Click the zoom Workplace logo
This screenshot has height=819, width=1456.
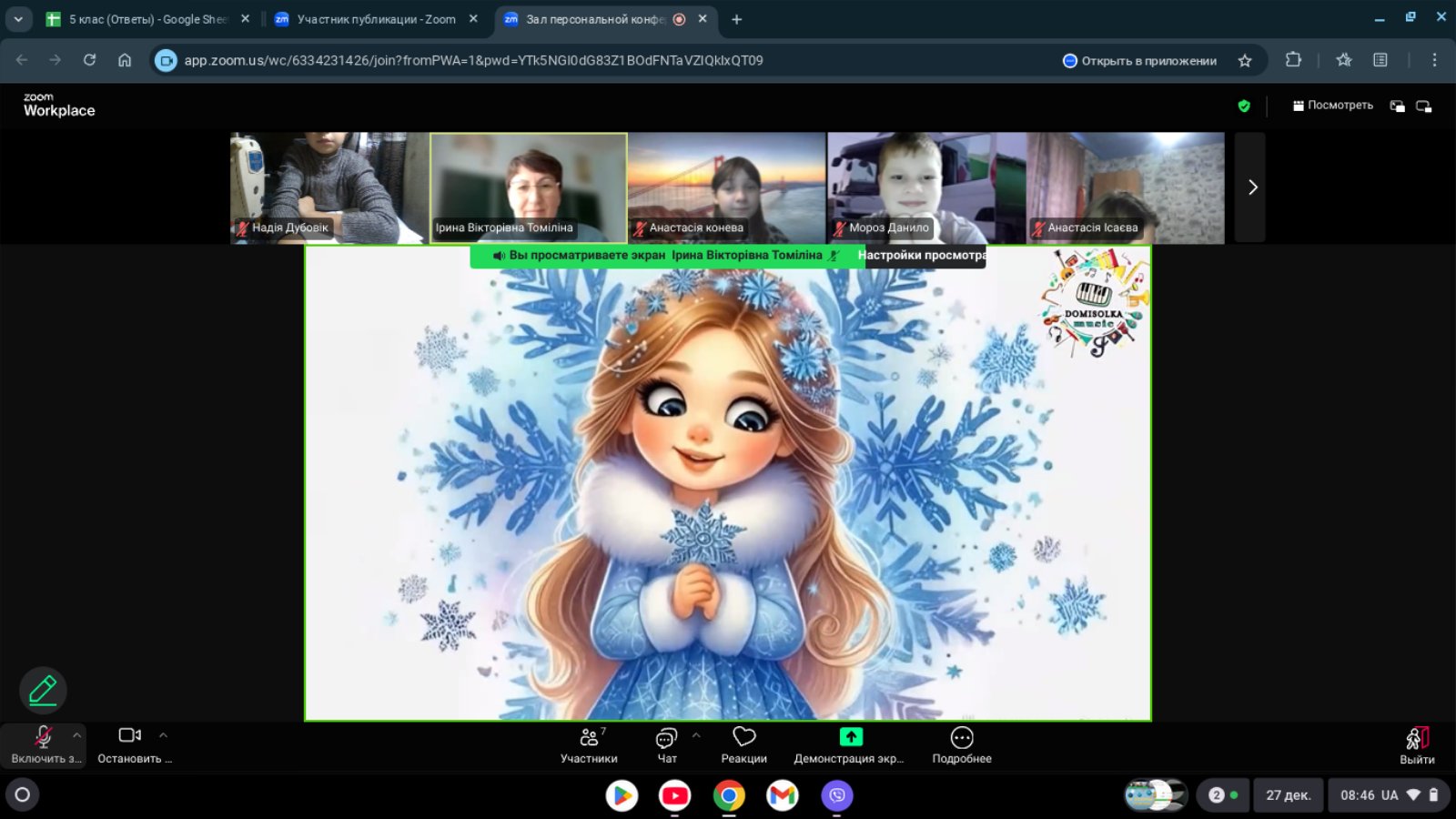(59, 105)
